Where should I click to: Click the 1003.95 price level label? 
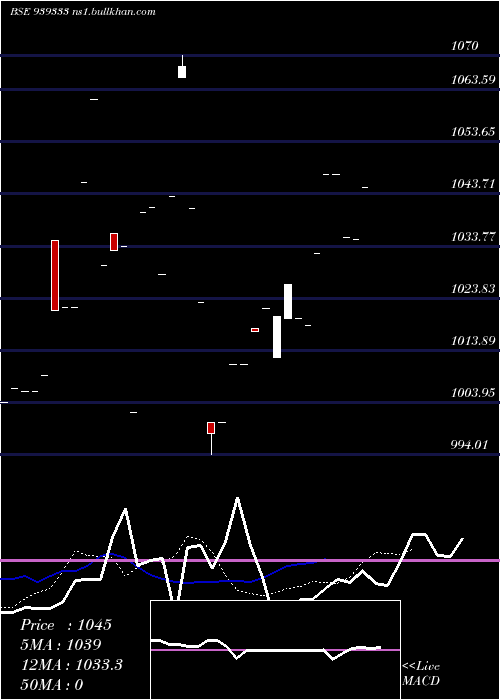[473, 393]
